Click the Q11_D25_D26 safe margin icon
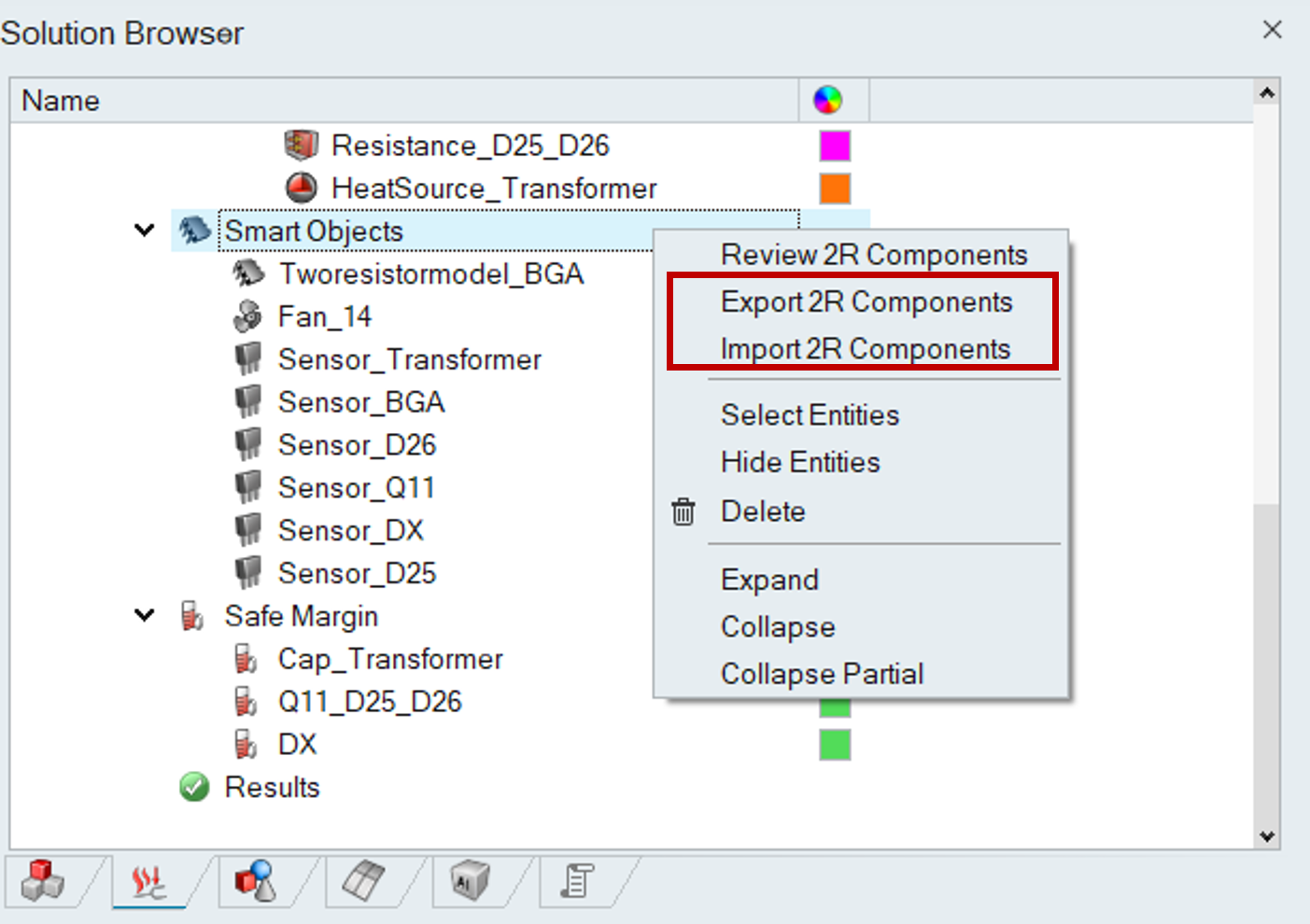The image size is (1310, 924). [x=246, y=702]
